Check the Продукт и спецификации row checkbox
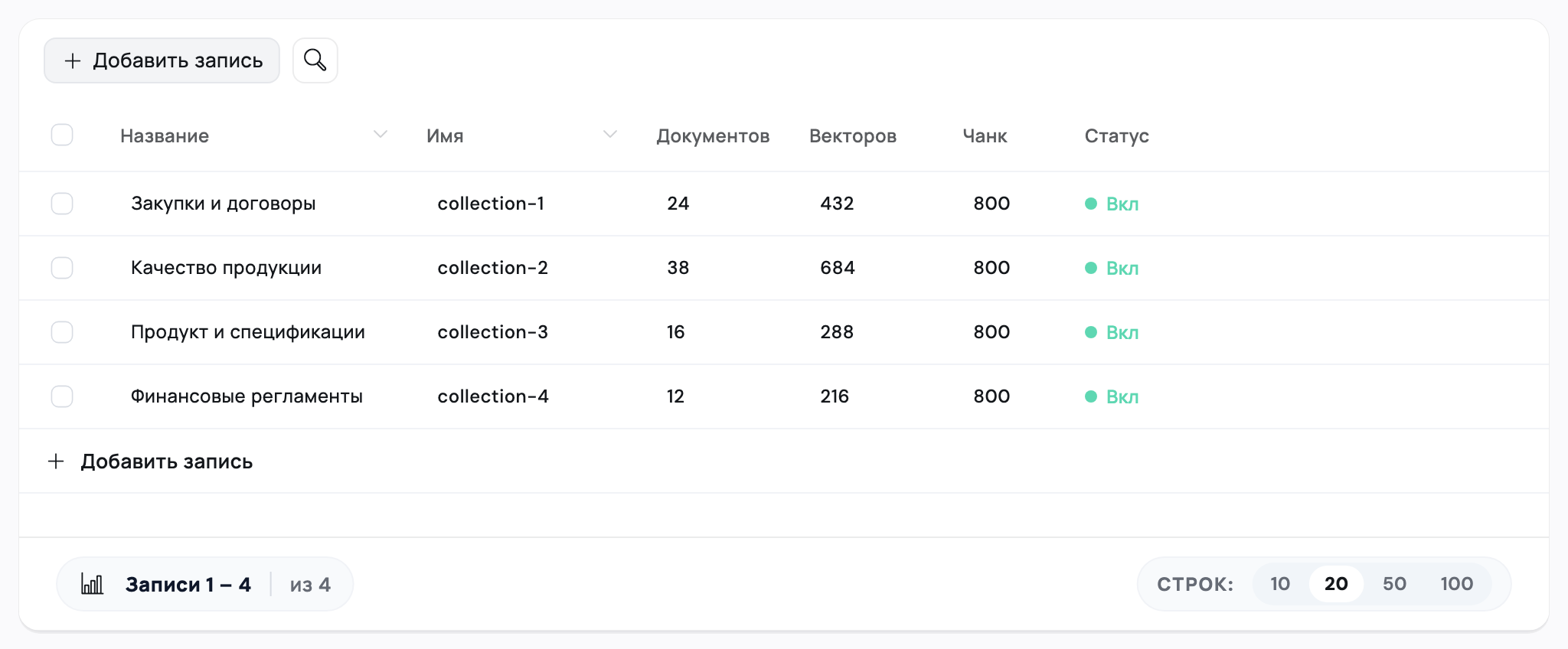Image resolution: width=1568 pixels, height=649 pixels. pos(62,332)
